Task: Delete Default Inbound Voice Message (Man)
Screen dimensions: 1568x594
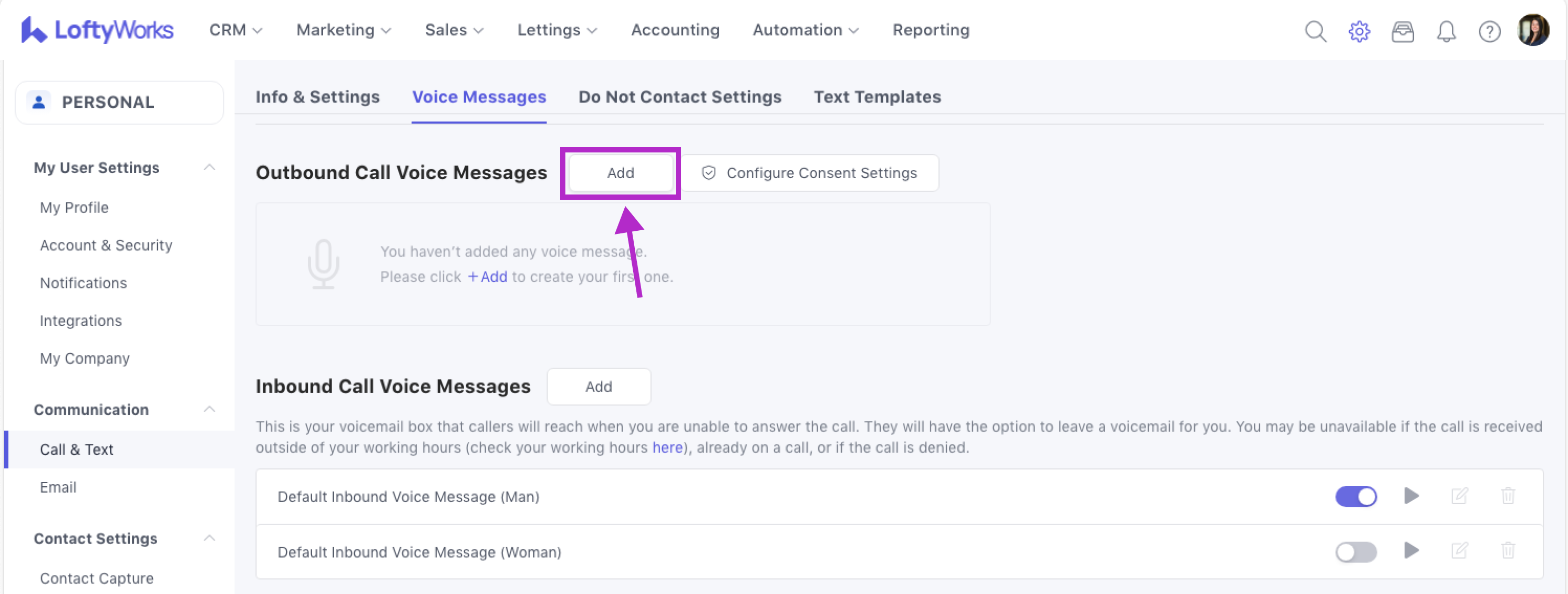Action: pyautogui.click(x=1508, y=496)
